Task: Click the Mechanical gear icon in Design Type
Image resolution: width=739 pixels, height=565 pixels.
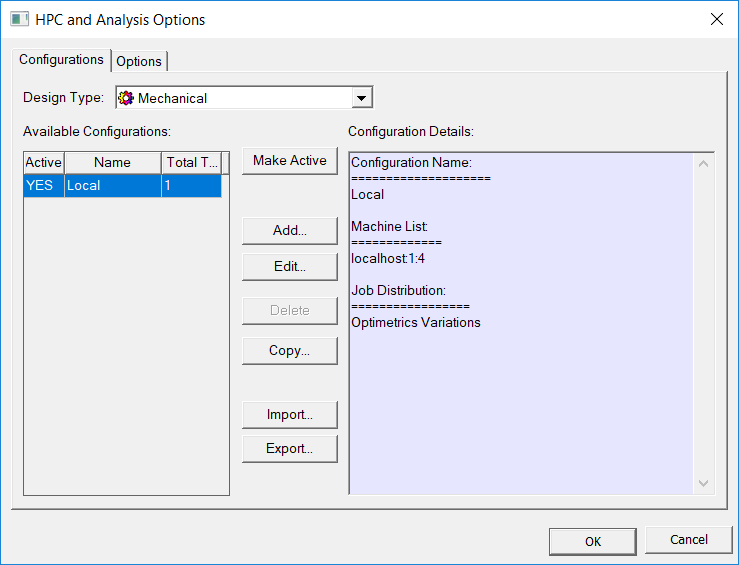Action: [x=126, y=98]
